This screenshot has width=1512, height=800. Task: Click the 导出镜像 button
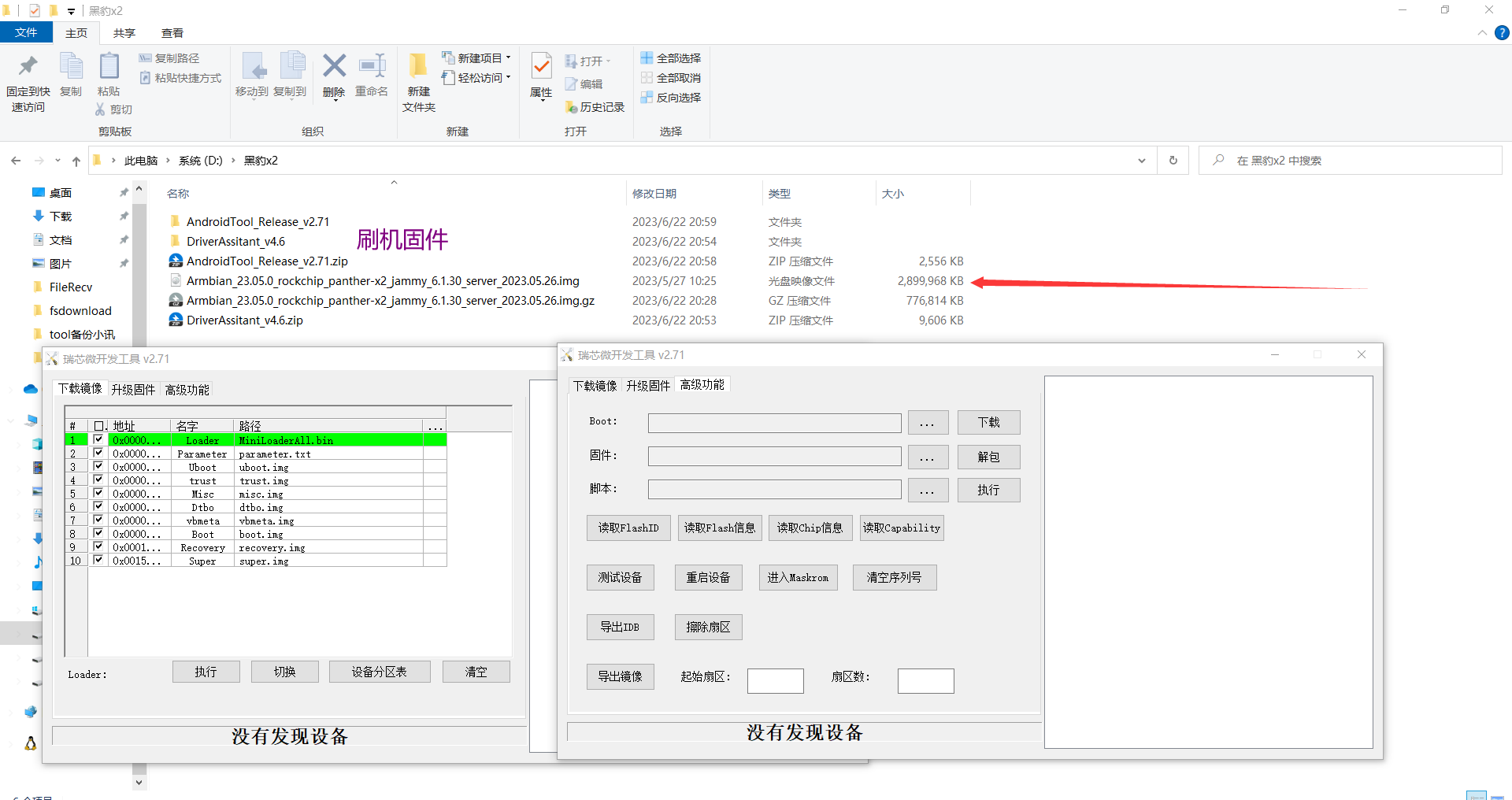coord(620,676)
